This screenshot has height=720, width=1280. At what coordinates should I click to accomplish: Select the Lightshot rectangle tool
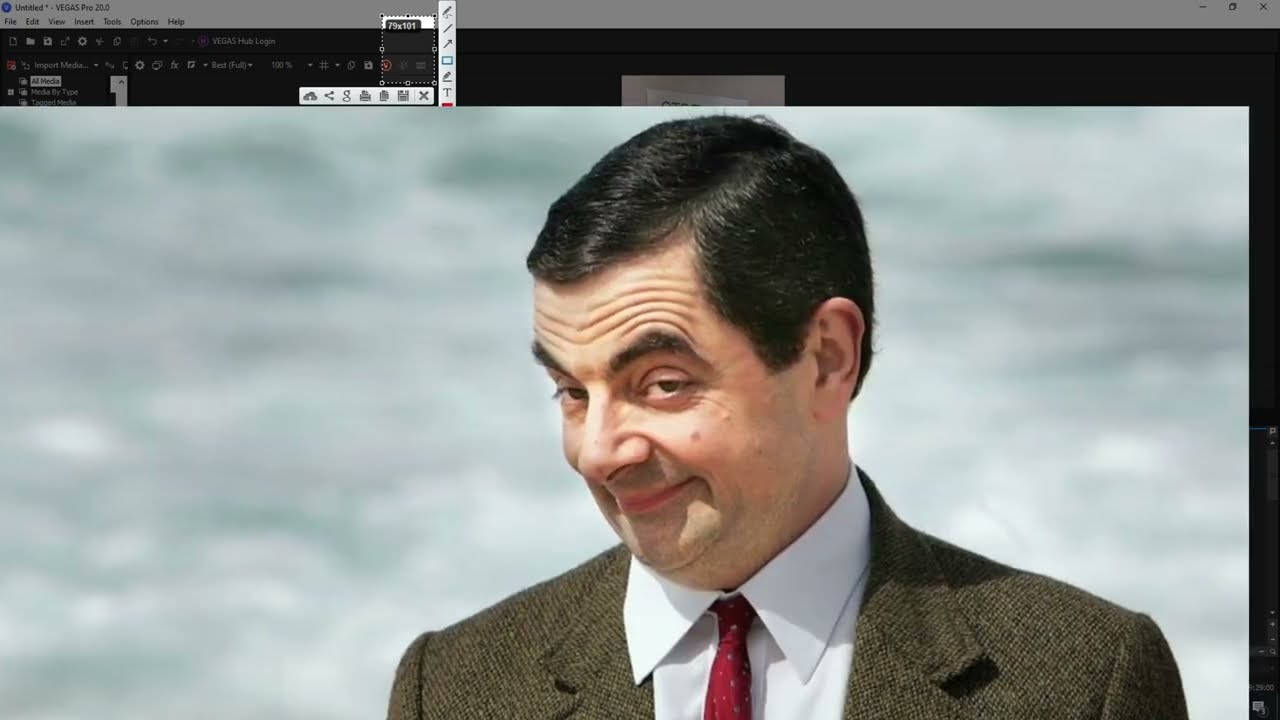coord(447,60)
